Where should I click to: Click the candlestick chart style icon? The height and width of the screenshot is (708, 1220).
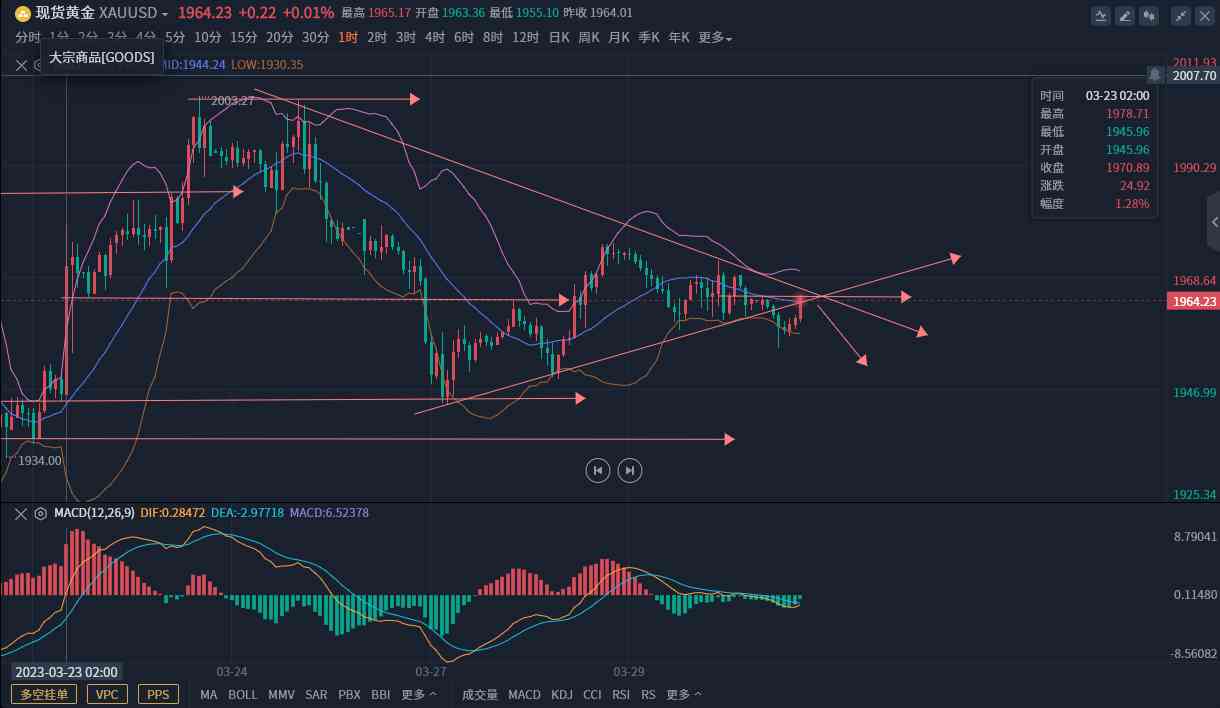1149,15
